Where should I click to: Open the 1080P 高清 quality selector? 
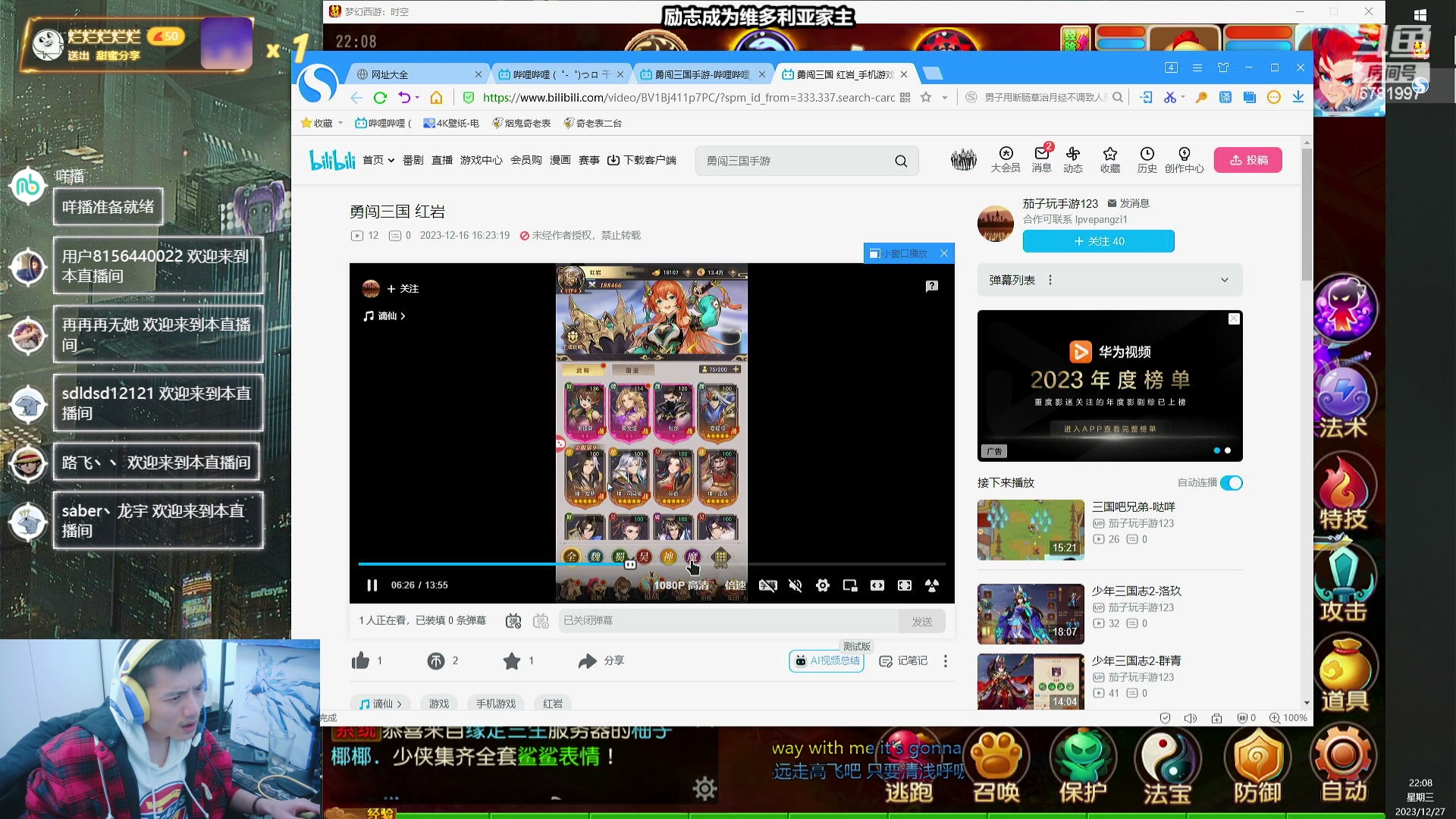click(681, 585)
